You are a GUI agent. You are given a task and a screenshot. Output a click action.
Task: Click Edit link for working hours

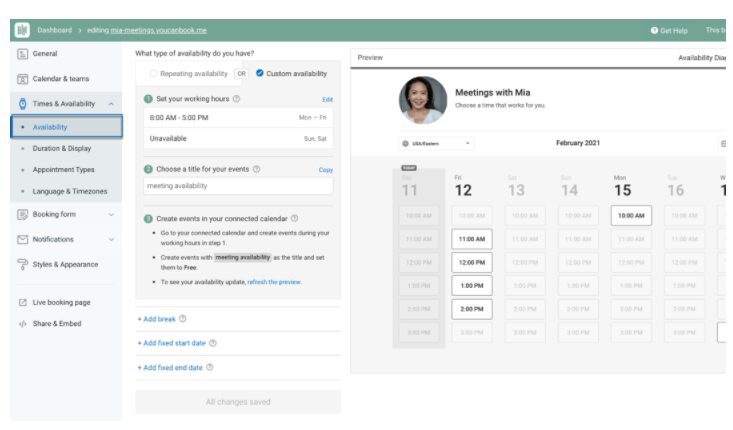(x=327, y=100)
